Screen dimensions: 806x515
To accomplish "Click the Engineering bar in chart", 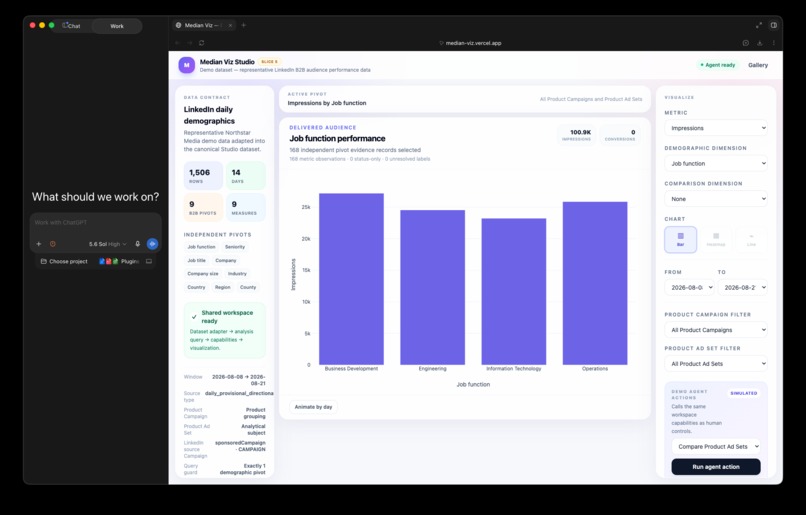I will tap(432, 287).
